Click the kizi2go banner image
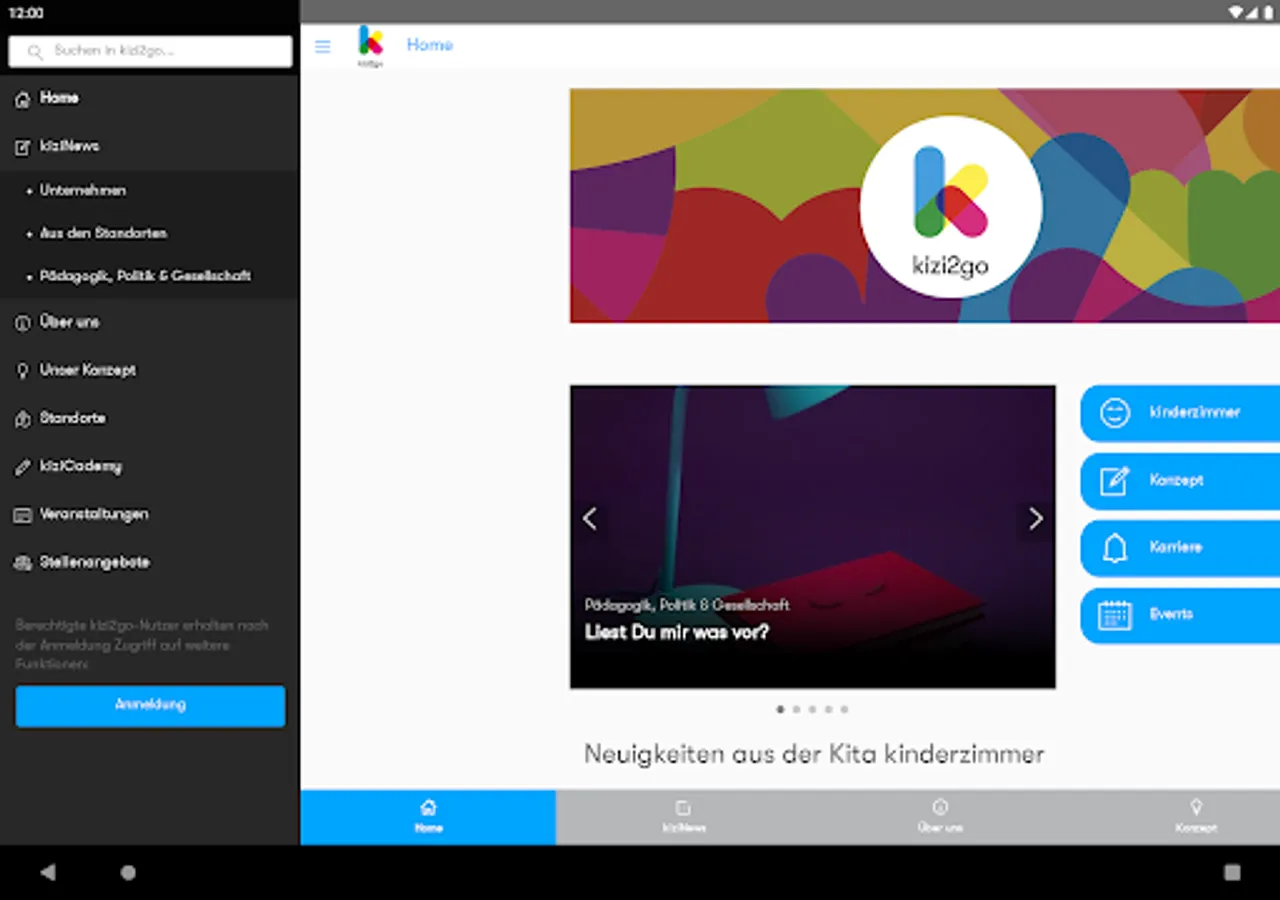 tap(925, 206)
